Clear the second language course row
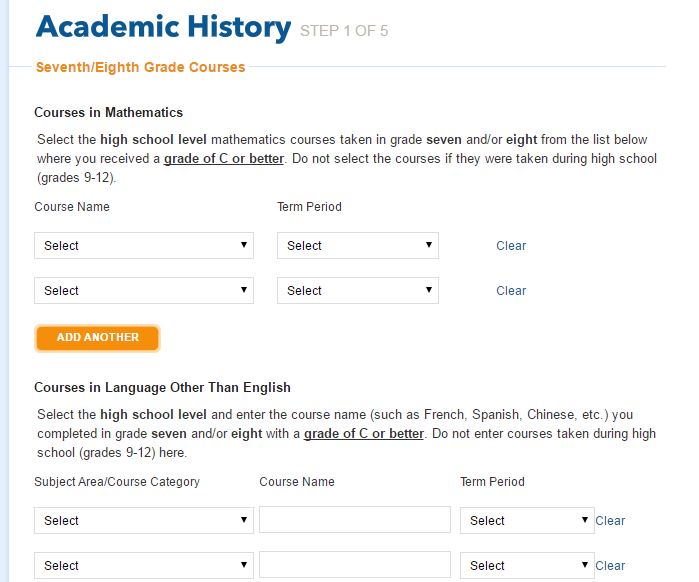699x582 pixels. pos(610,566)
